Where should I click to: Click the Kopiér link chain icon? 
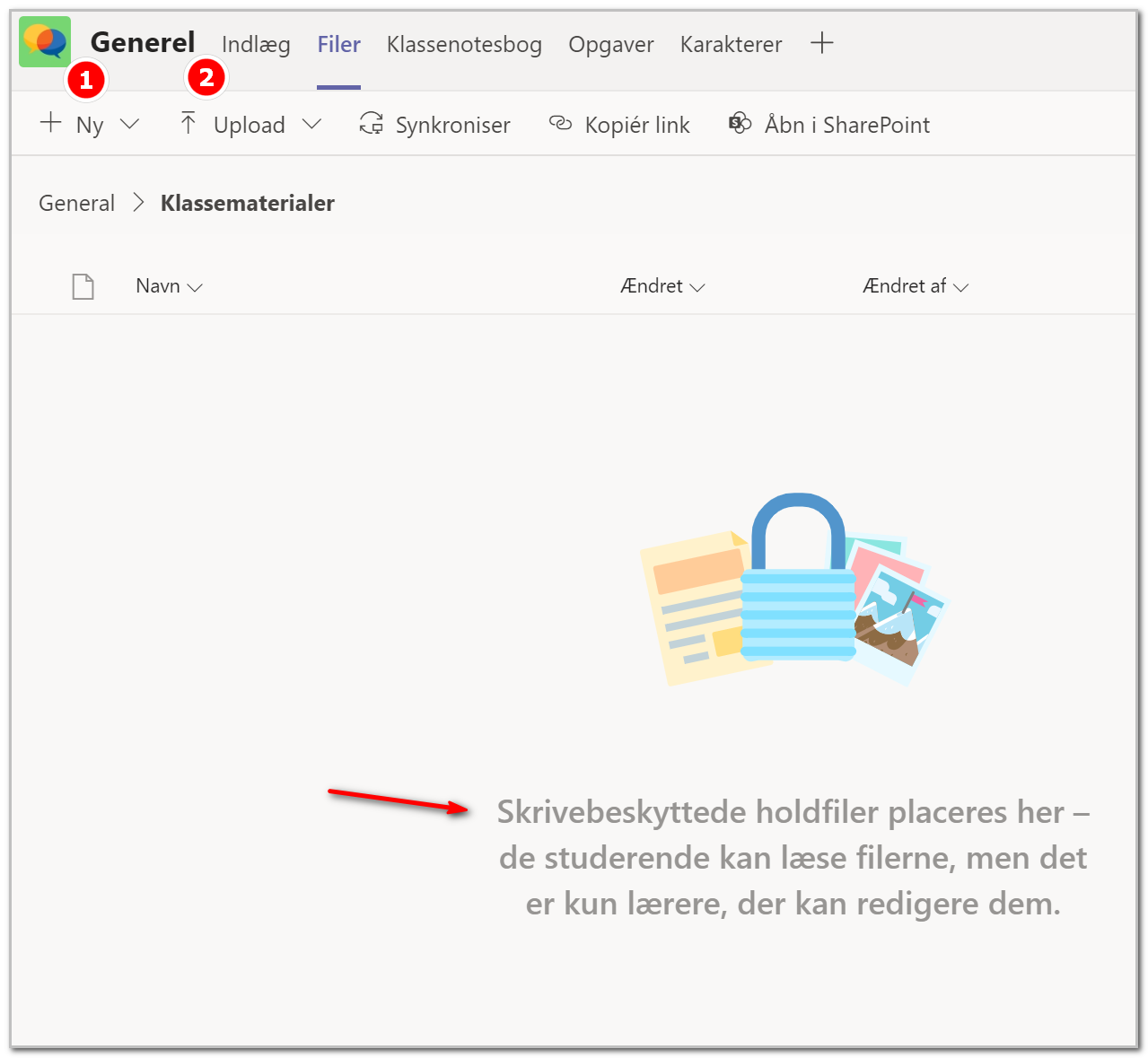[x=560, y=123]
